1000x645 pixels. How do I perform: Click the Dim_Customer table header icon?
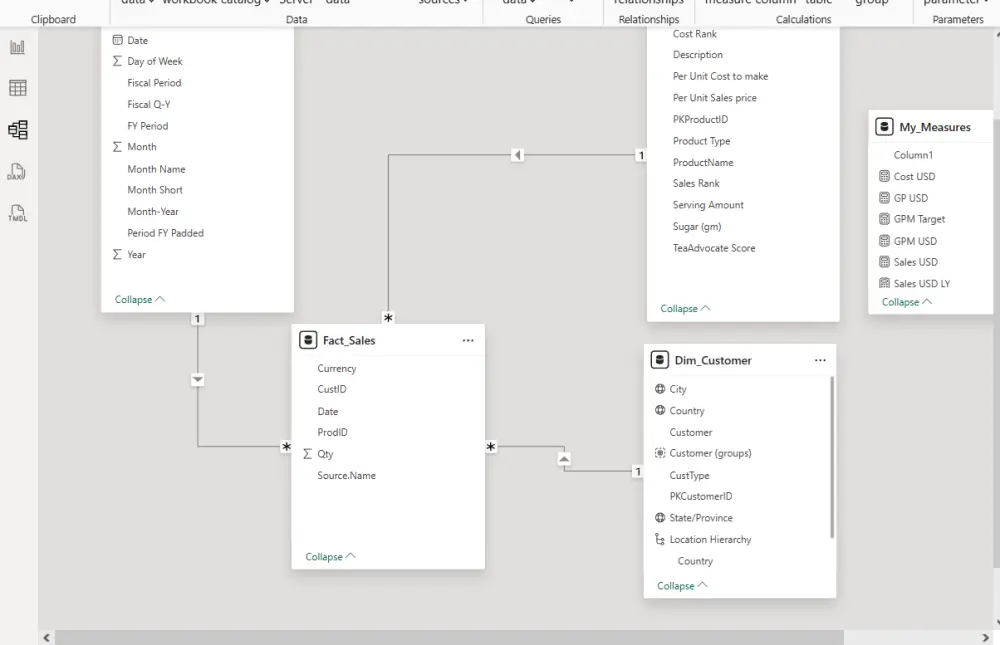pos(659,360)
